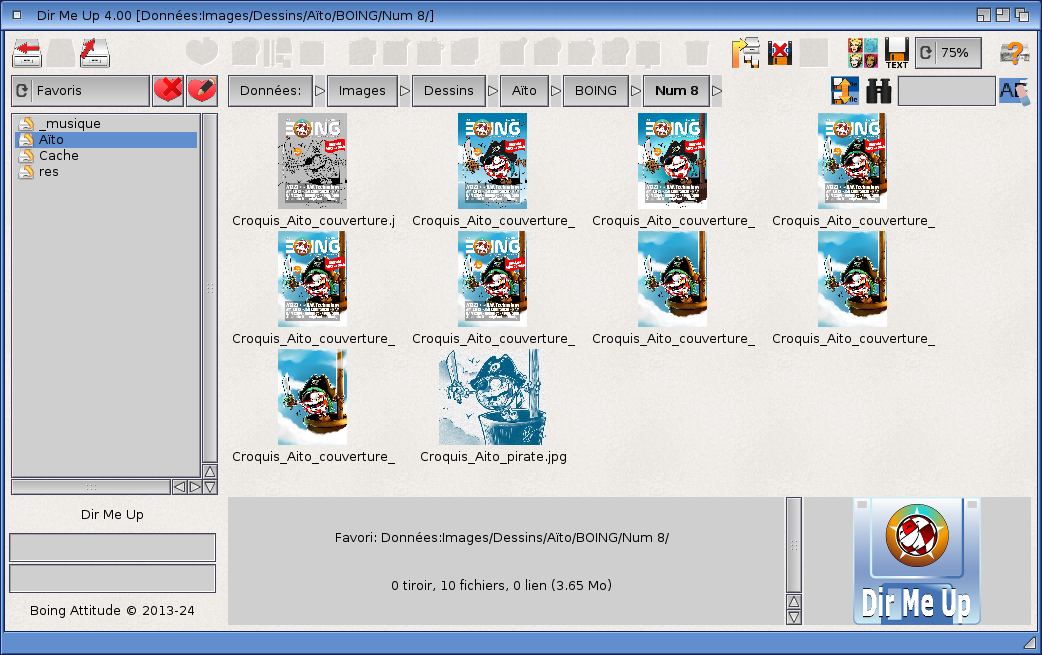Select the Cache entry in favorites list
This screenshot has width=1042, height=655.
tap(58, 156)
